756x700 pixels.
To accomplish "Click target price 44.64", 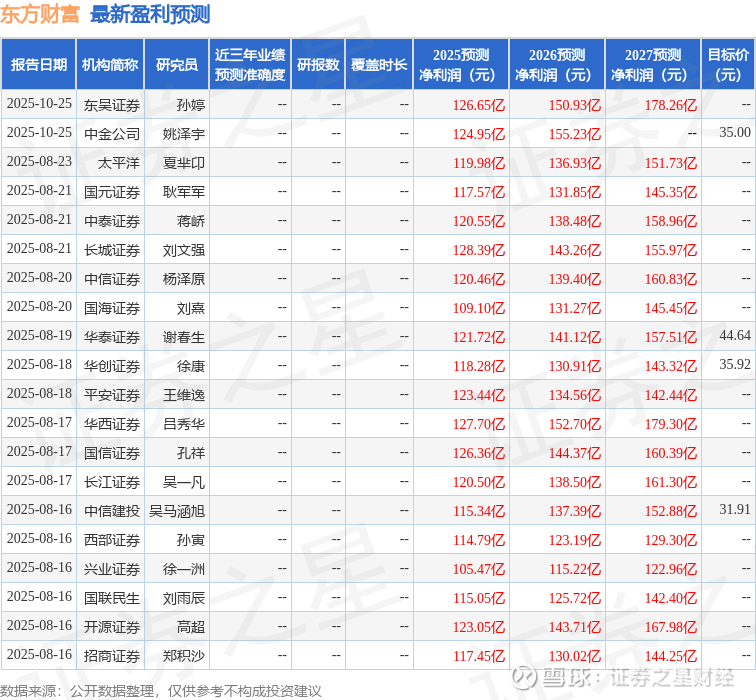I will 735,335.
